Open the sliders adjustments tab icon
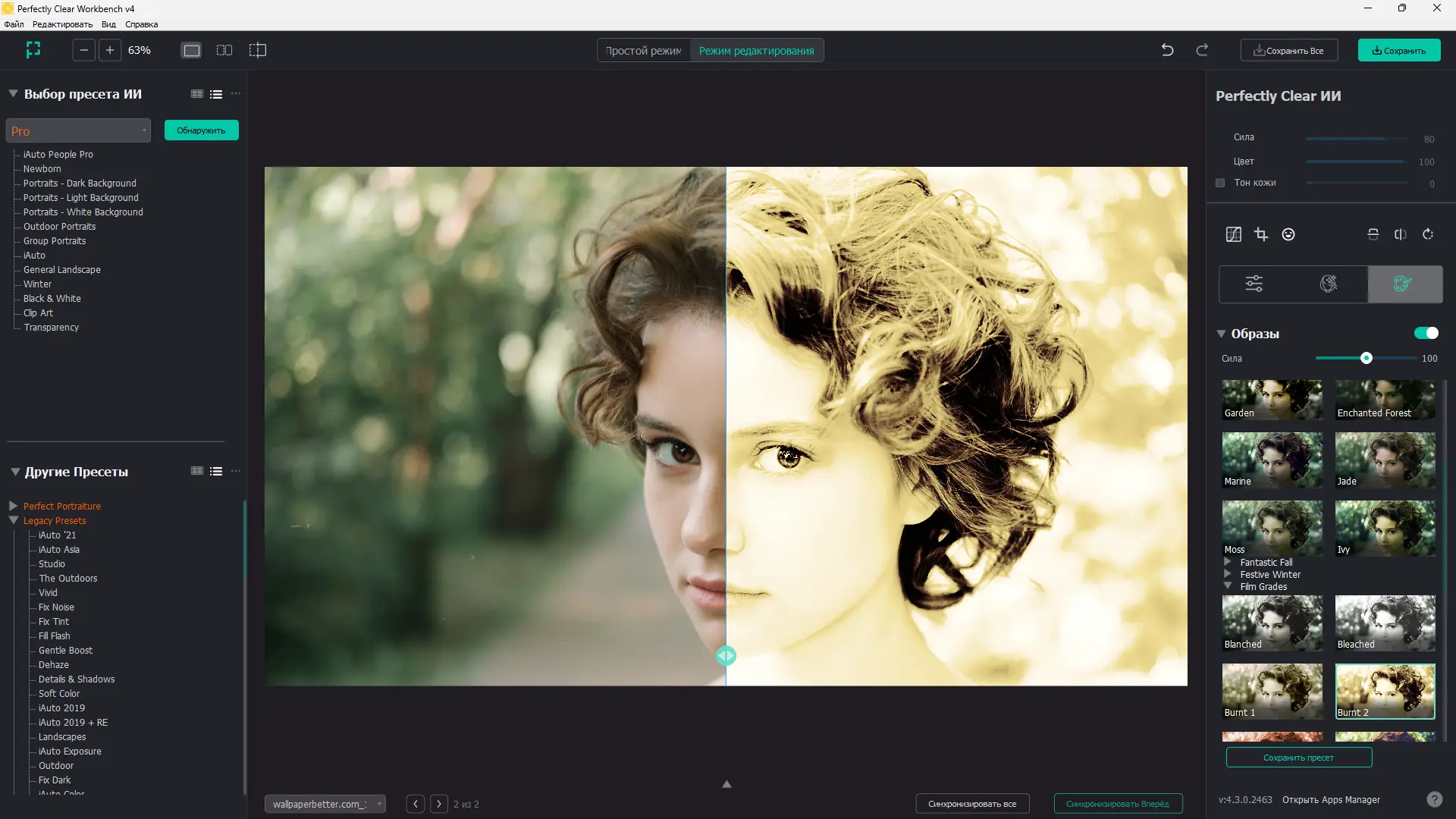Image resolution: width=1456 pixels, height=819 pixels. [x=1254, y=284]
